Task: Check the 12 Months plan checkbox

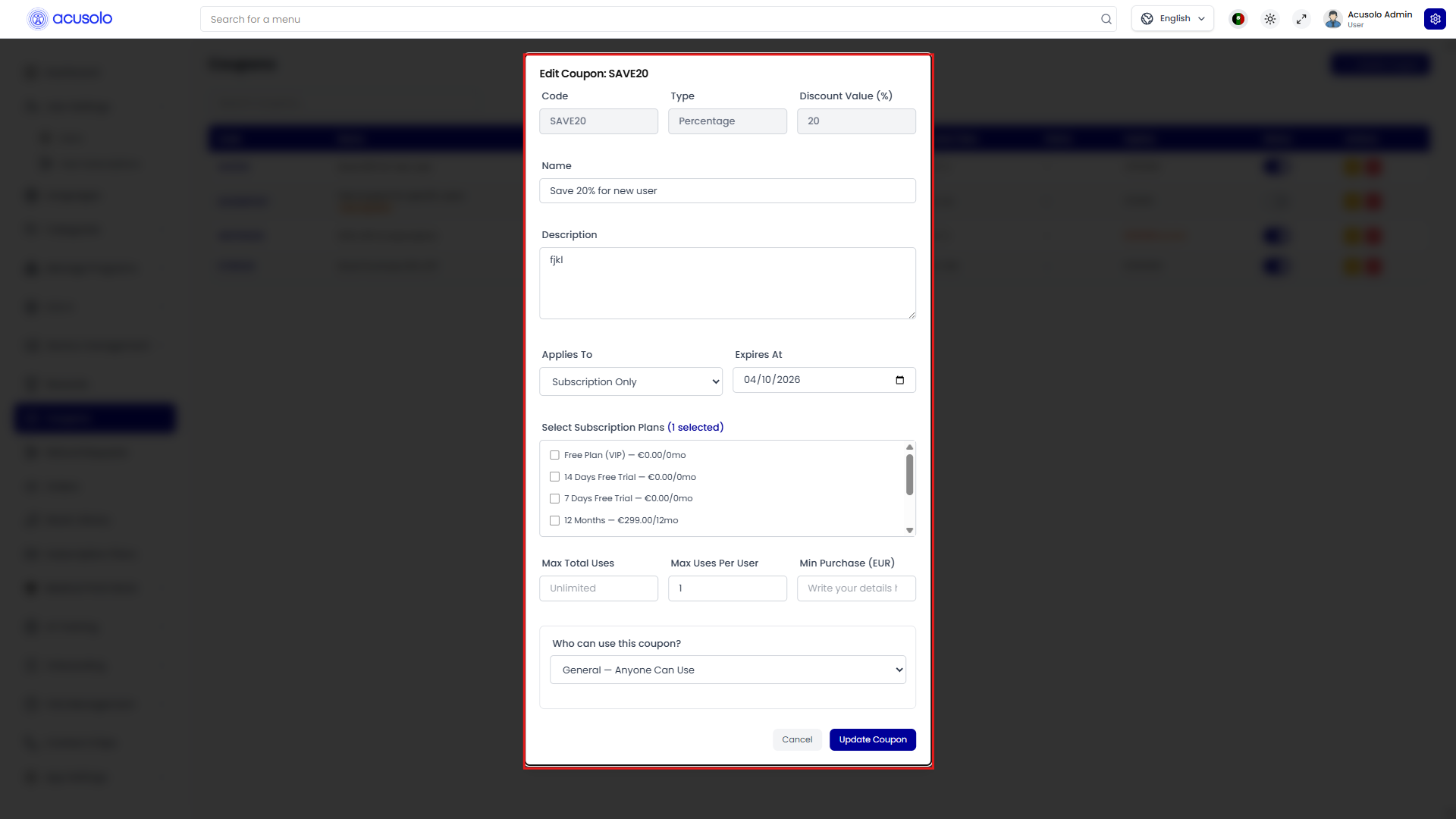Action: (x=554, y=520)
